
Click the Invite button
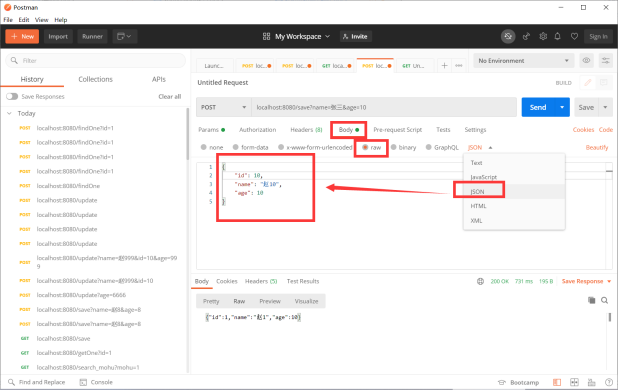tap(355, 36)
